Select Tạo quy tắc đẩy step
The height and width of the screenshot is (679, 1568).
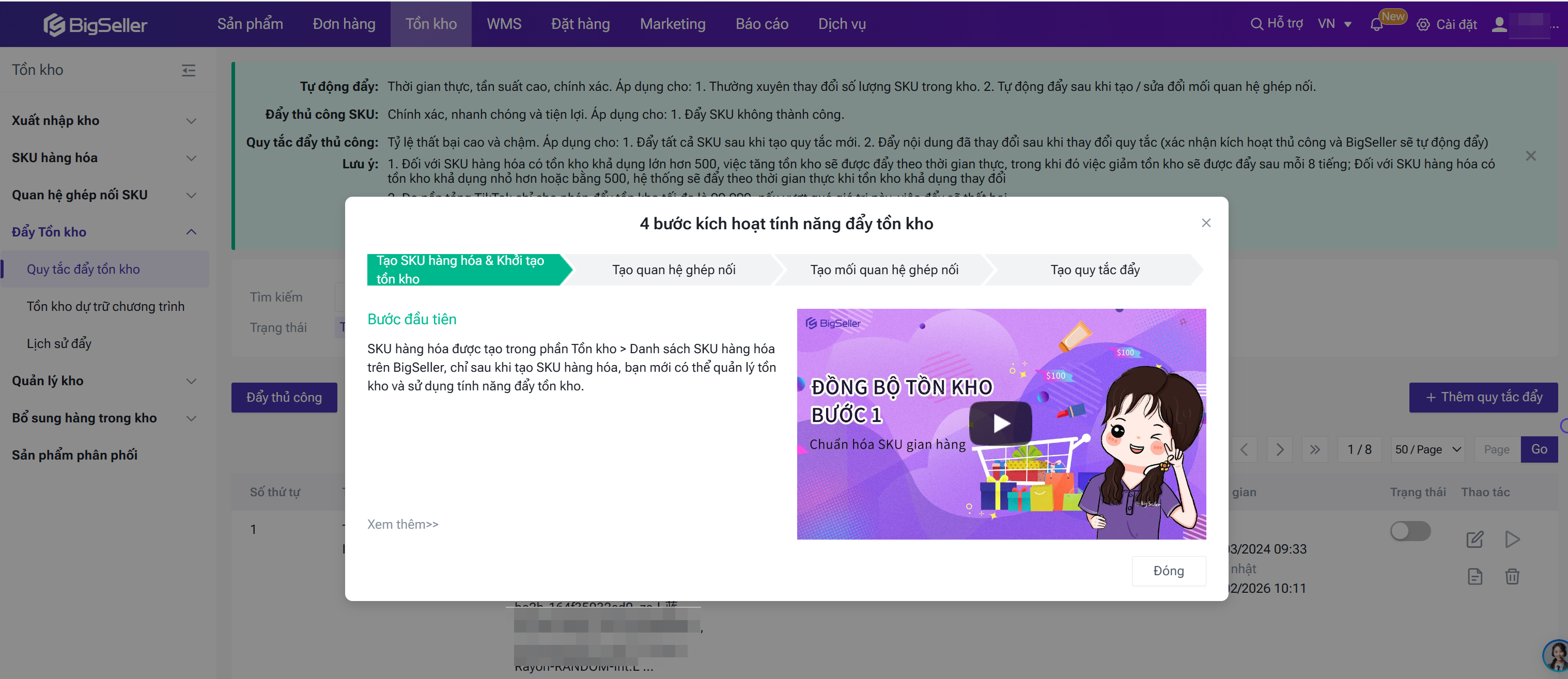click(1094, 270)
